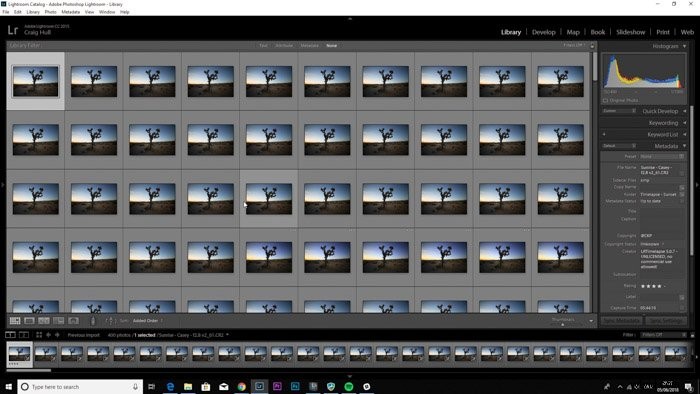
Task: Enable the Text library filter
Action: [x=263, y=46]
